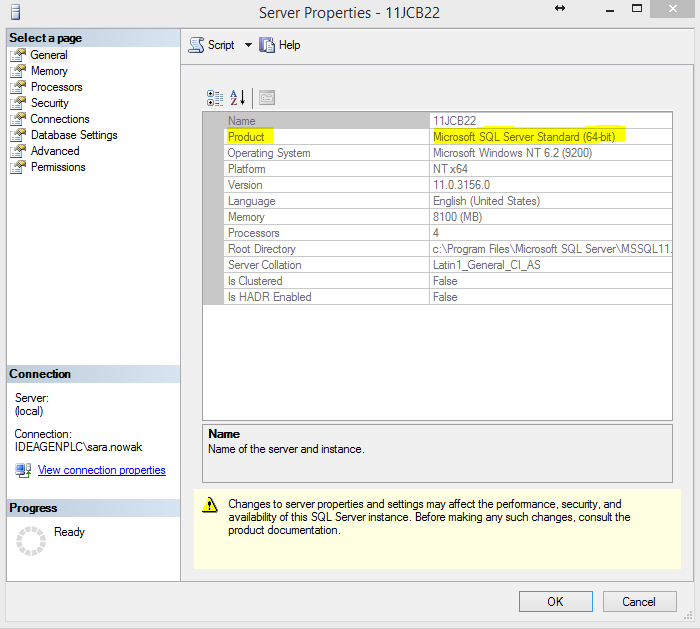This screenshot has height=629, width=700.
Task: Open the Memory page
Action: click(49, 71)
